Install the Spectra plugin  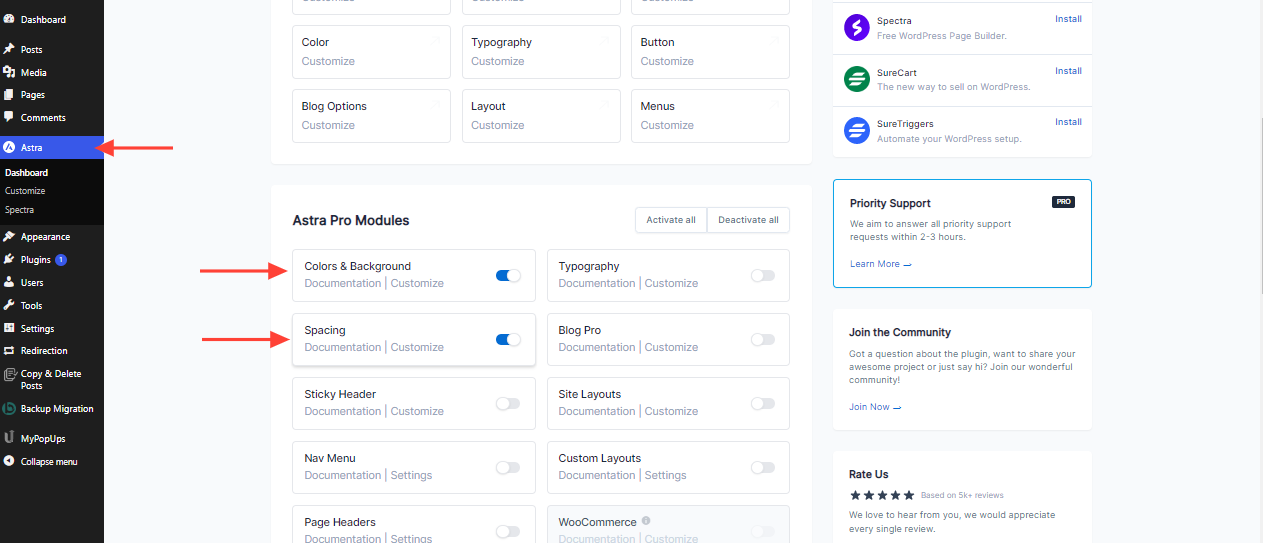[1068, 19]
